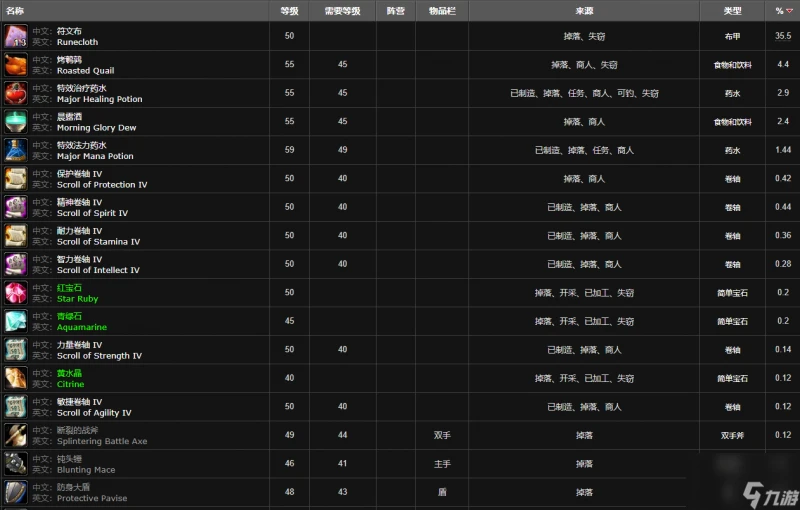Click the Major Healing Potion icon
Viewport: 800px width, 510px height.
(16, 94)
